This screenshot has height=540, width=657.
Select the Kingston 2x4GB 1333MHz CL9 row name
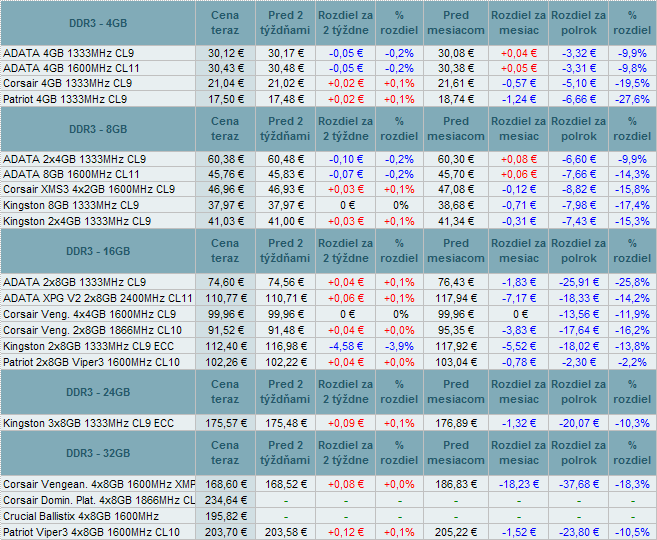(x=77, y=221)
